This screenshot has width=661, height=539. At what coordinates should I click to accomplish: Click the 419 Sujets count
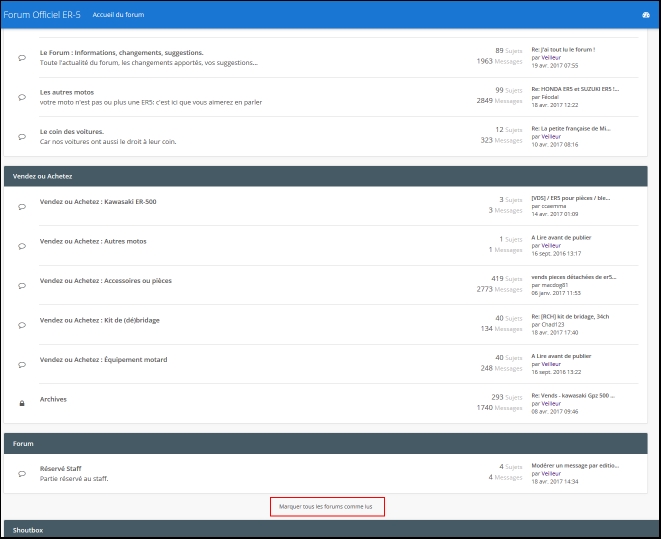(507, 279)
